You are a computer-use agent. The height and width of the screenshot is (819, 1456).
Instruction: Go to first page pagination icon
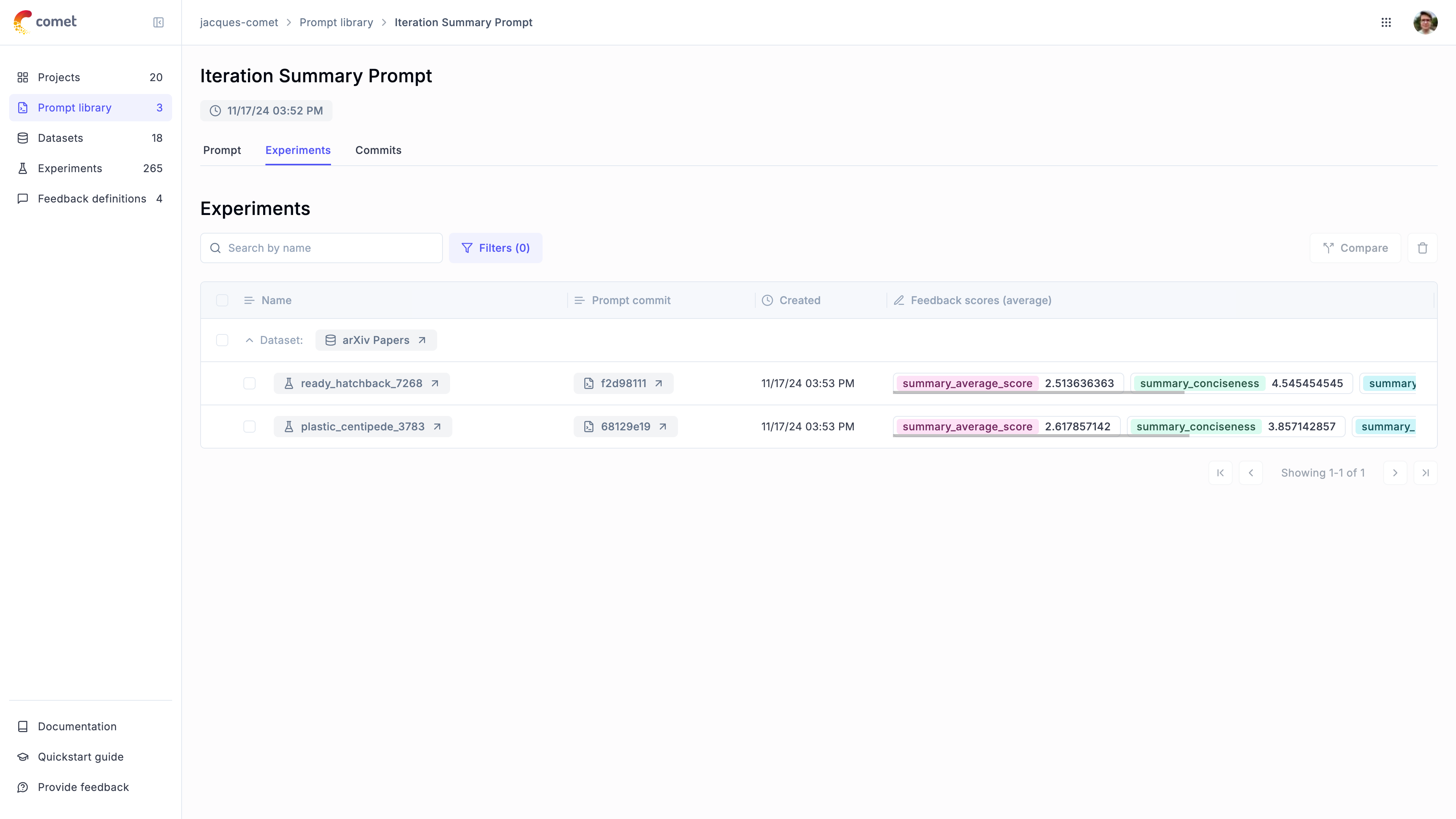(1220, 473)
